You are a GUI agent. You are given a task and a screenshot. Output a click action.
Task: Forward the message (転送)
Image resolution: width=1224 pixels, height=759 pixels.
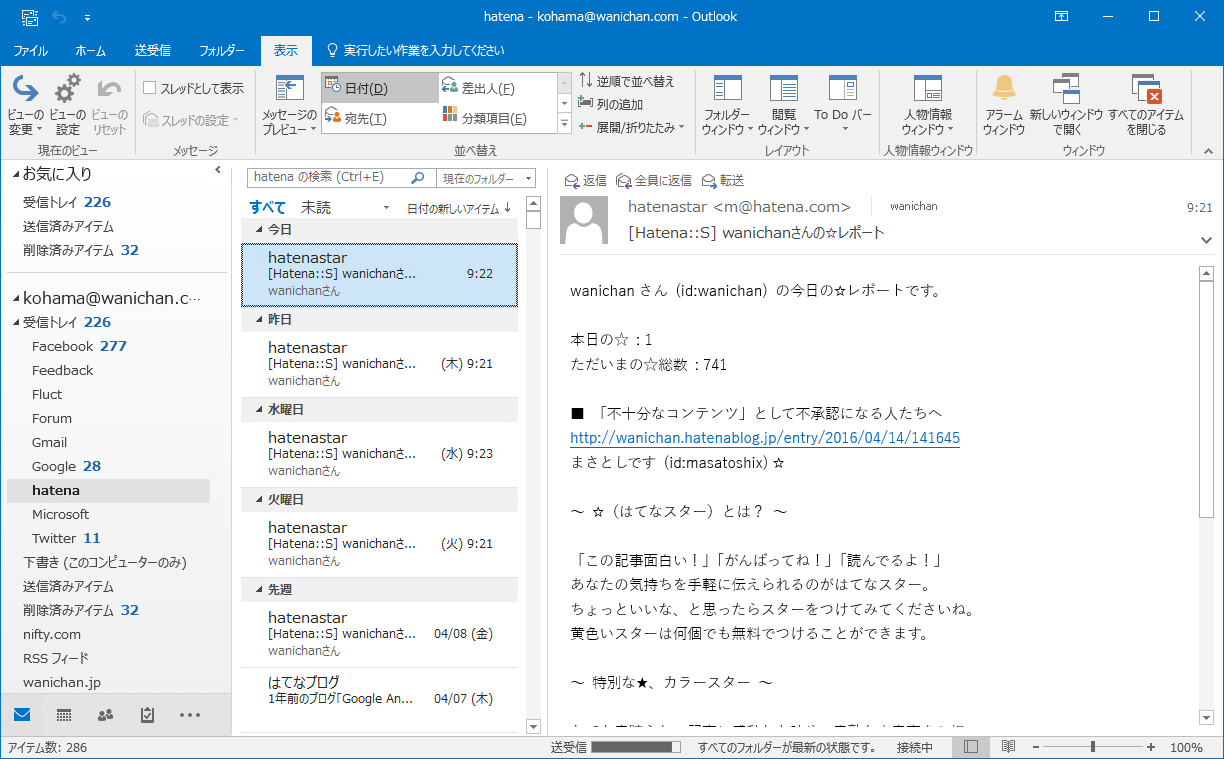tap(723, 181)
